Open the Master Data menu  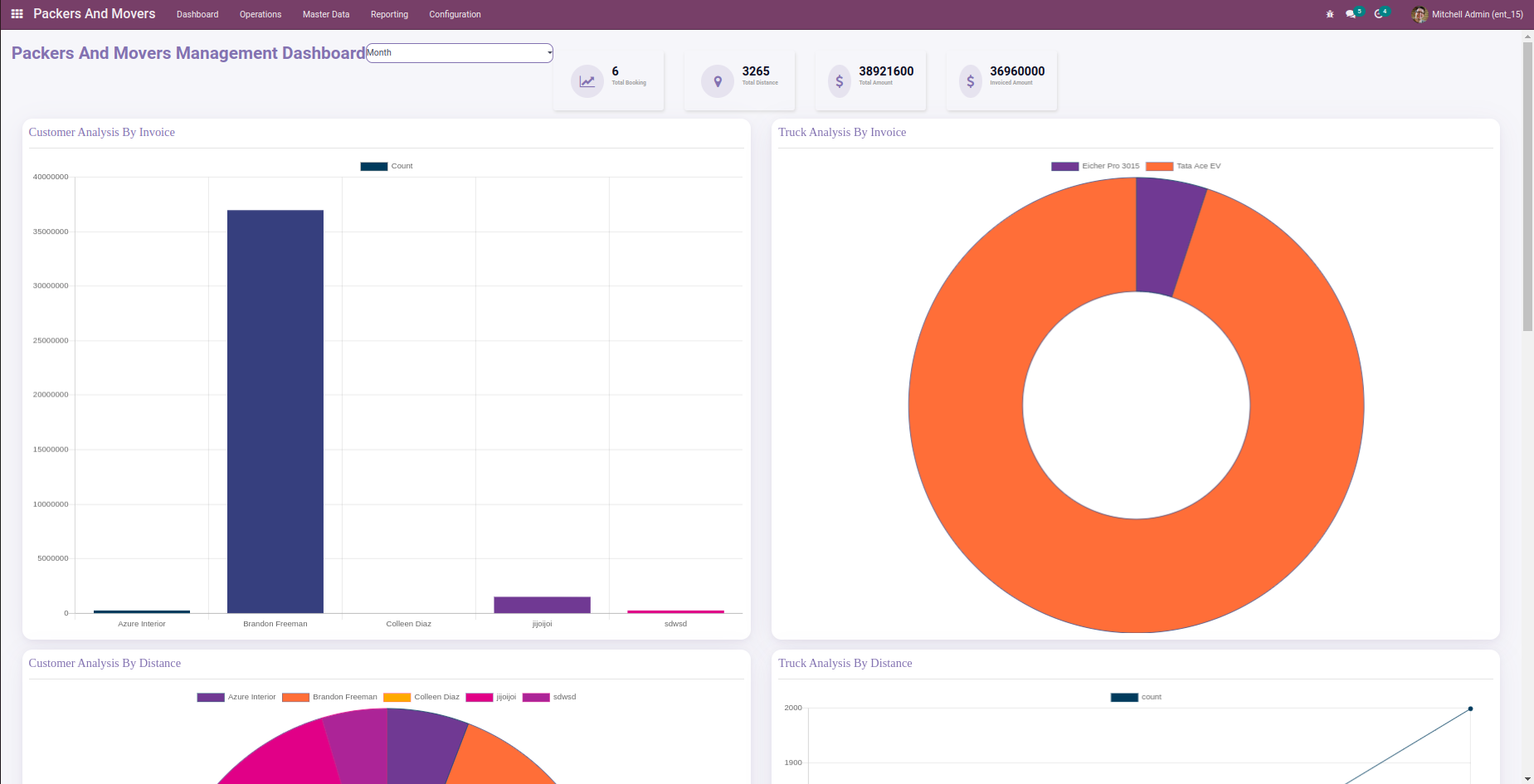pyautogui.click(x=326, y=14)
